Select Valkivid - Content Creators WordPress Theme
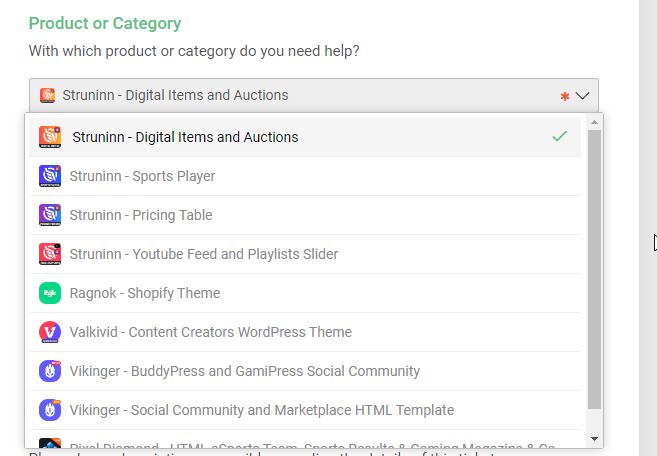 coord(211,332)
